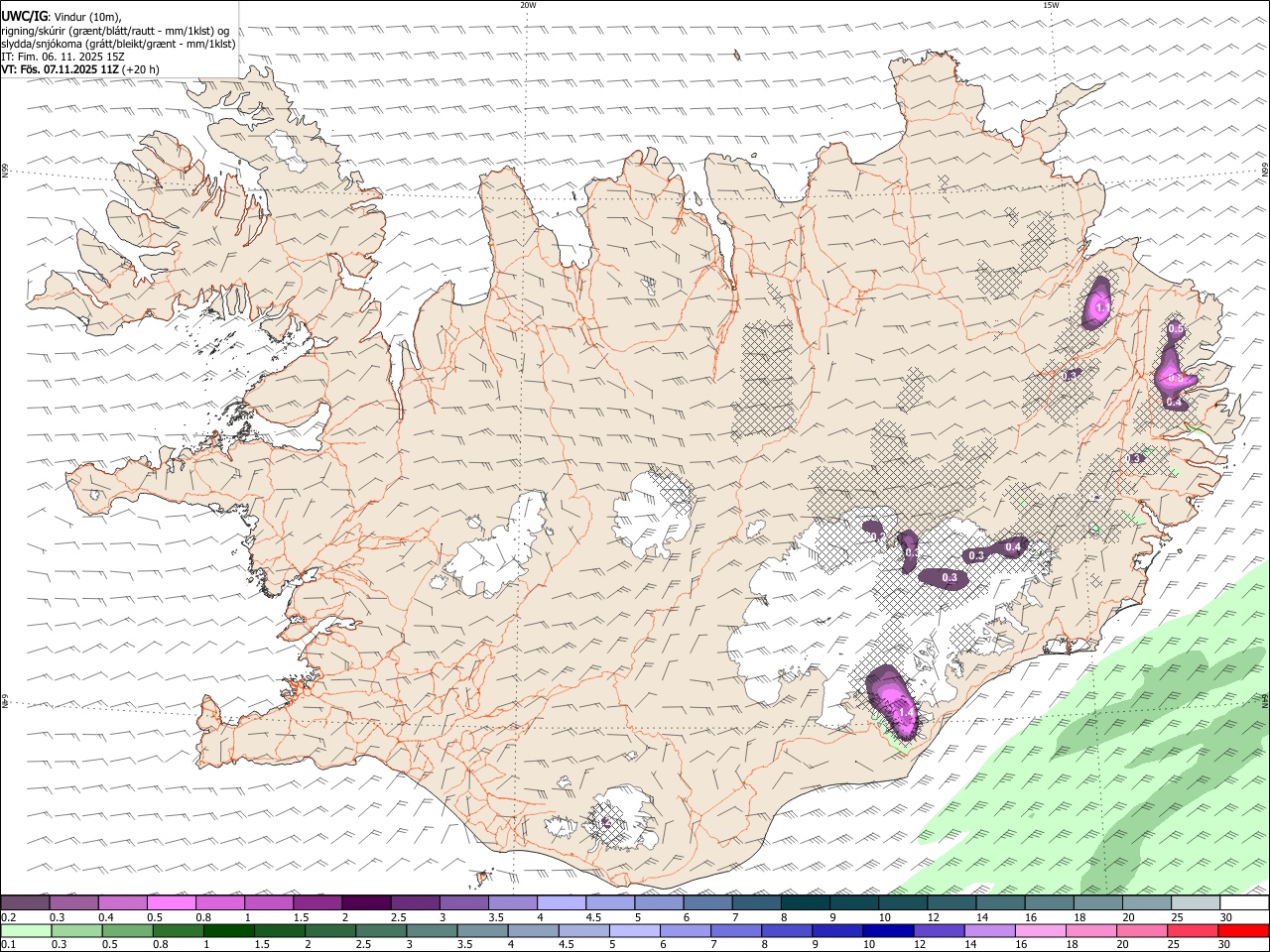Click the "20W" longitude label at top
Viewport: 1270px width, 952px height.
click(x=528, y=5)
